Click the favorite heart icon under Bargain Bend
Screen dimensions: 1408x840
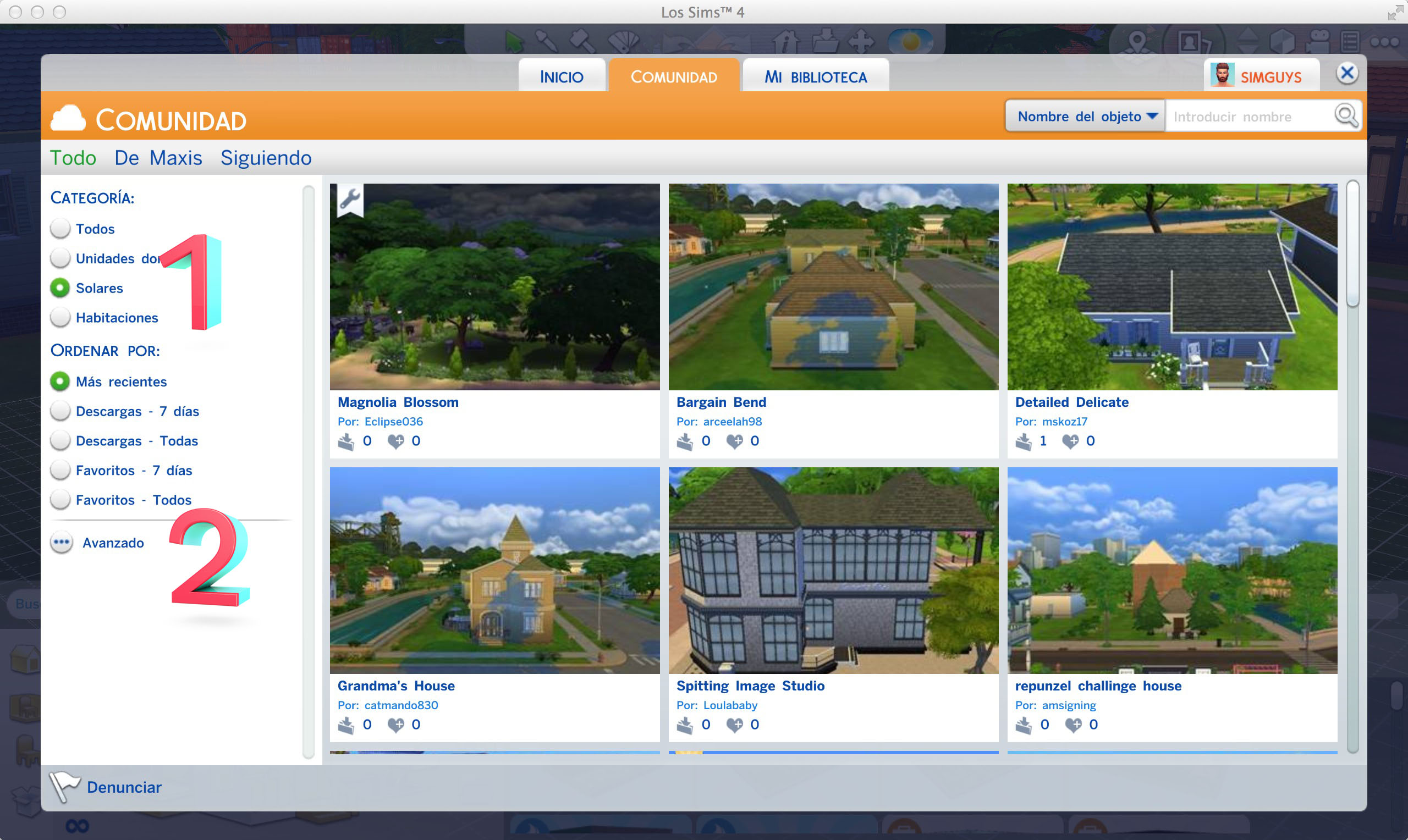(735, 441)
